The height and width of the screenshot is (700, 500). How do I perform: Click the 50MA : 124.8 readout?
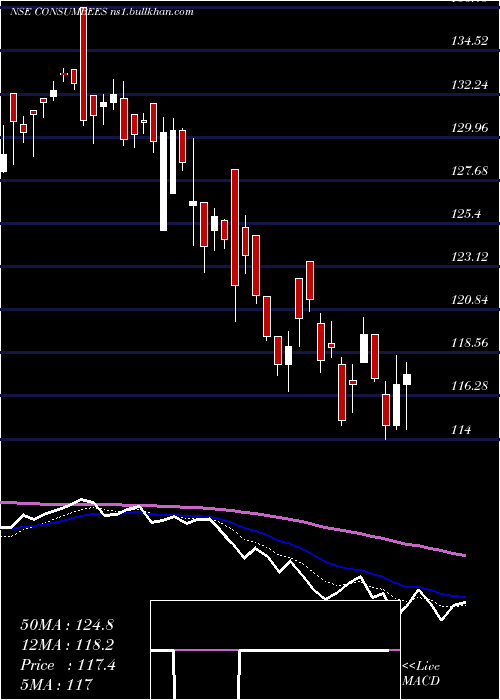click(67, 625)
